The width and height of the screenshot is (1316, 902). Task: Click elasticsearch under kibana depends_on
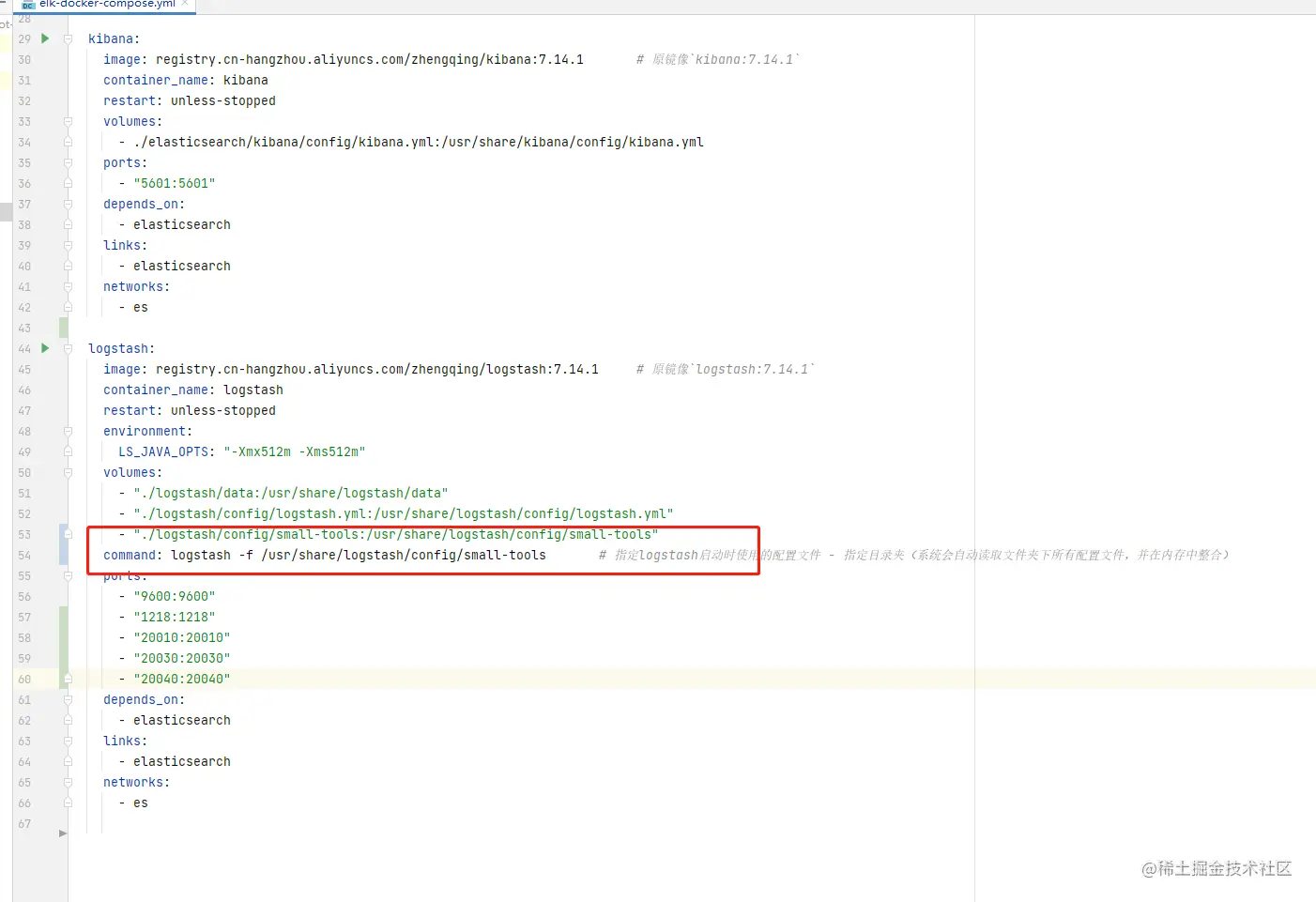point(182,224)
